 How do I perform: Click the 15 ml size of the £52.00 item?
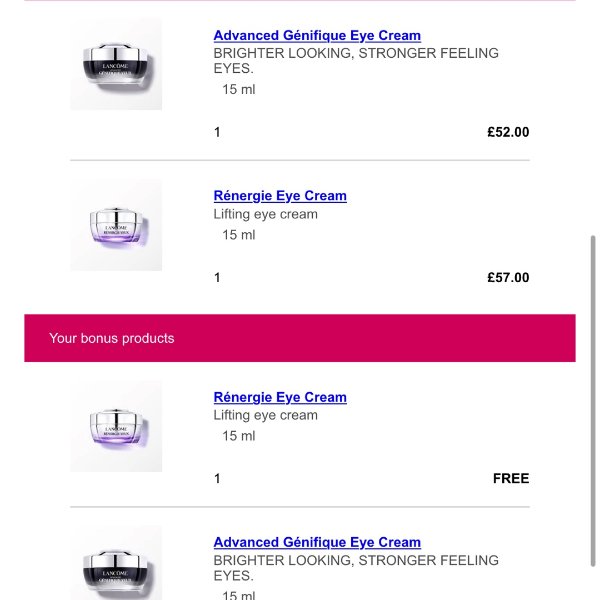coord(239,90)
